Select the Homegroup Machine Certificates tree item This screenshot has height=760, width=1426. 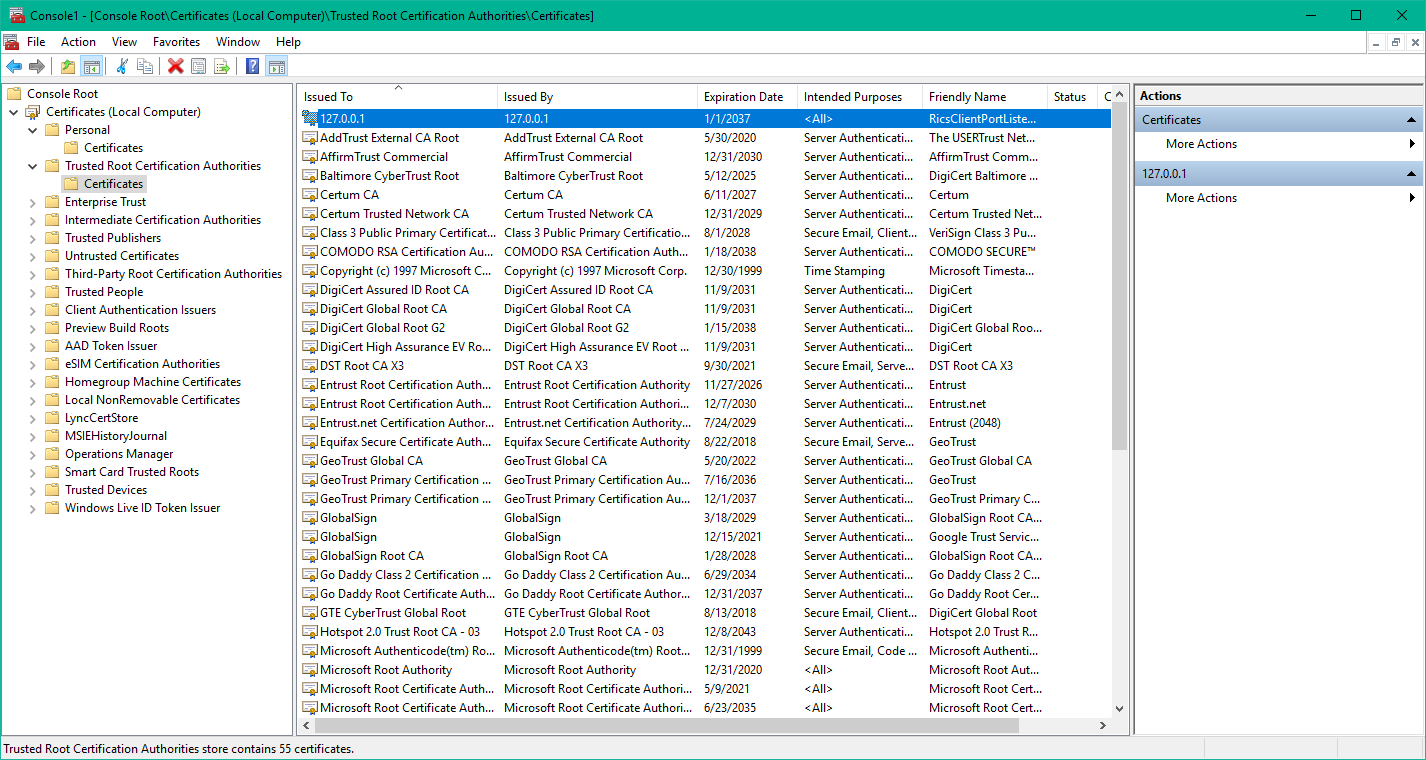(x=153, y=382)
